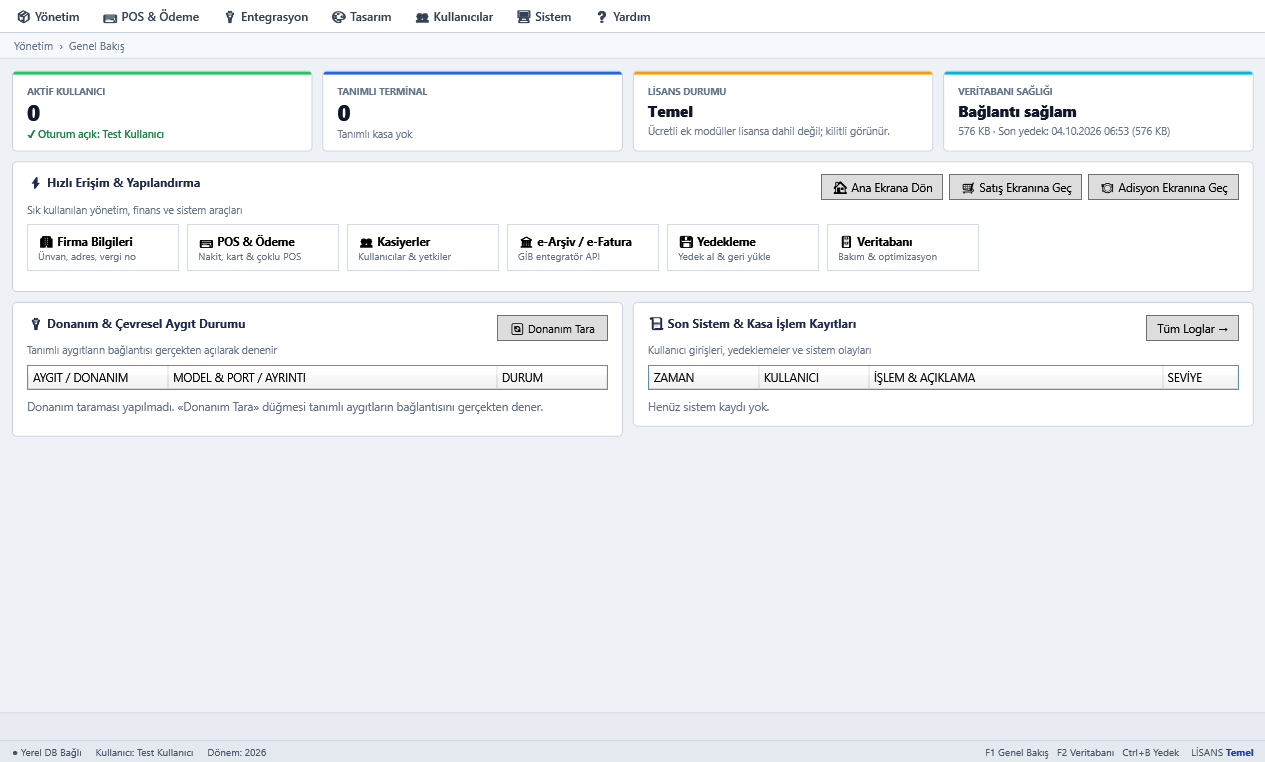The height and width of the screenshot is (762, 1265).
Task: Click the F1 Genel Bakış status shortcut
Action: click(1016, 753)
